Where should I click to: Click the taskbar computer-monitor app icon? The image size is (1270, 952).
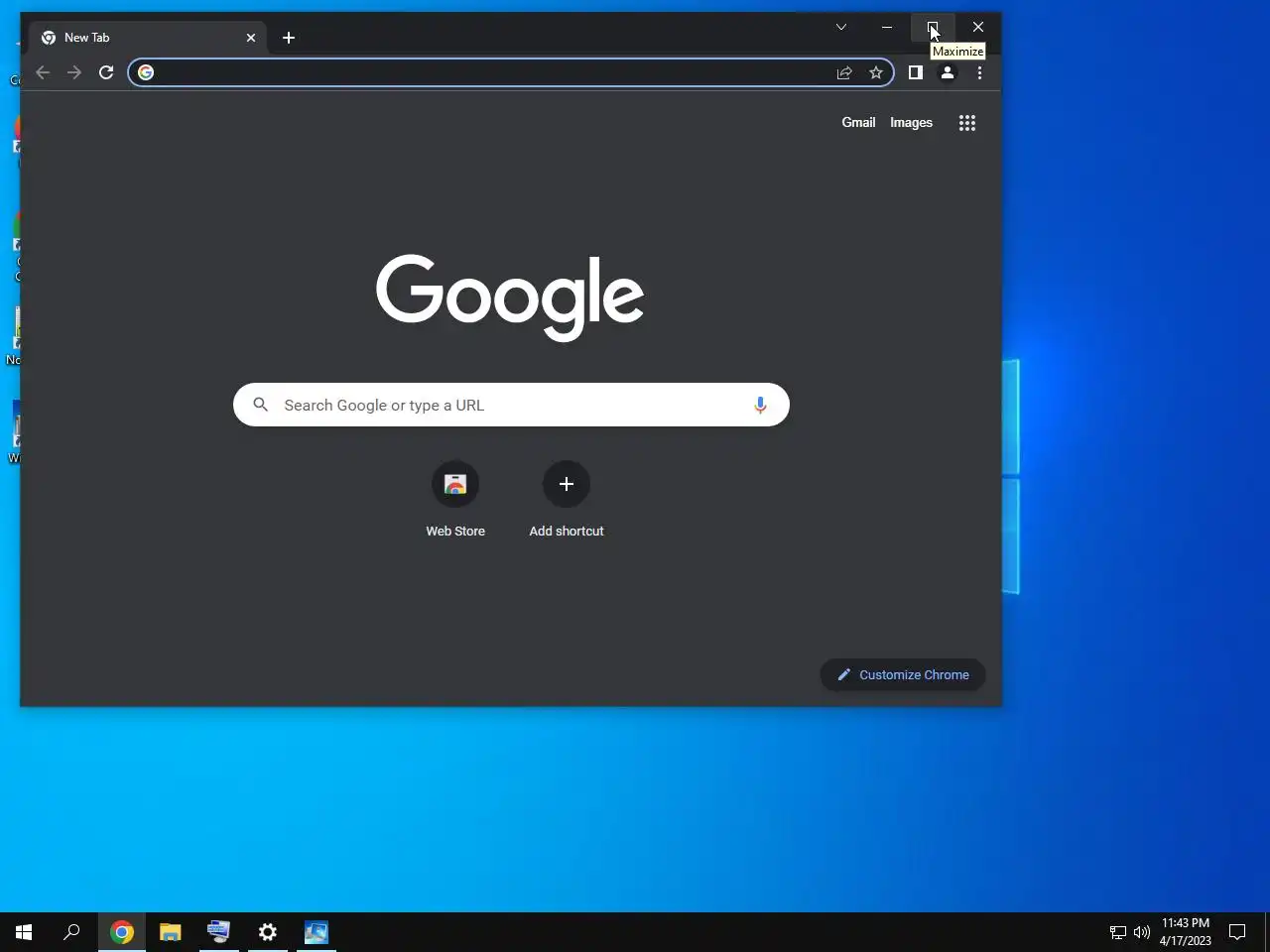tap(218, 932)
